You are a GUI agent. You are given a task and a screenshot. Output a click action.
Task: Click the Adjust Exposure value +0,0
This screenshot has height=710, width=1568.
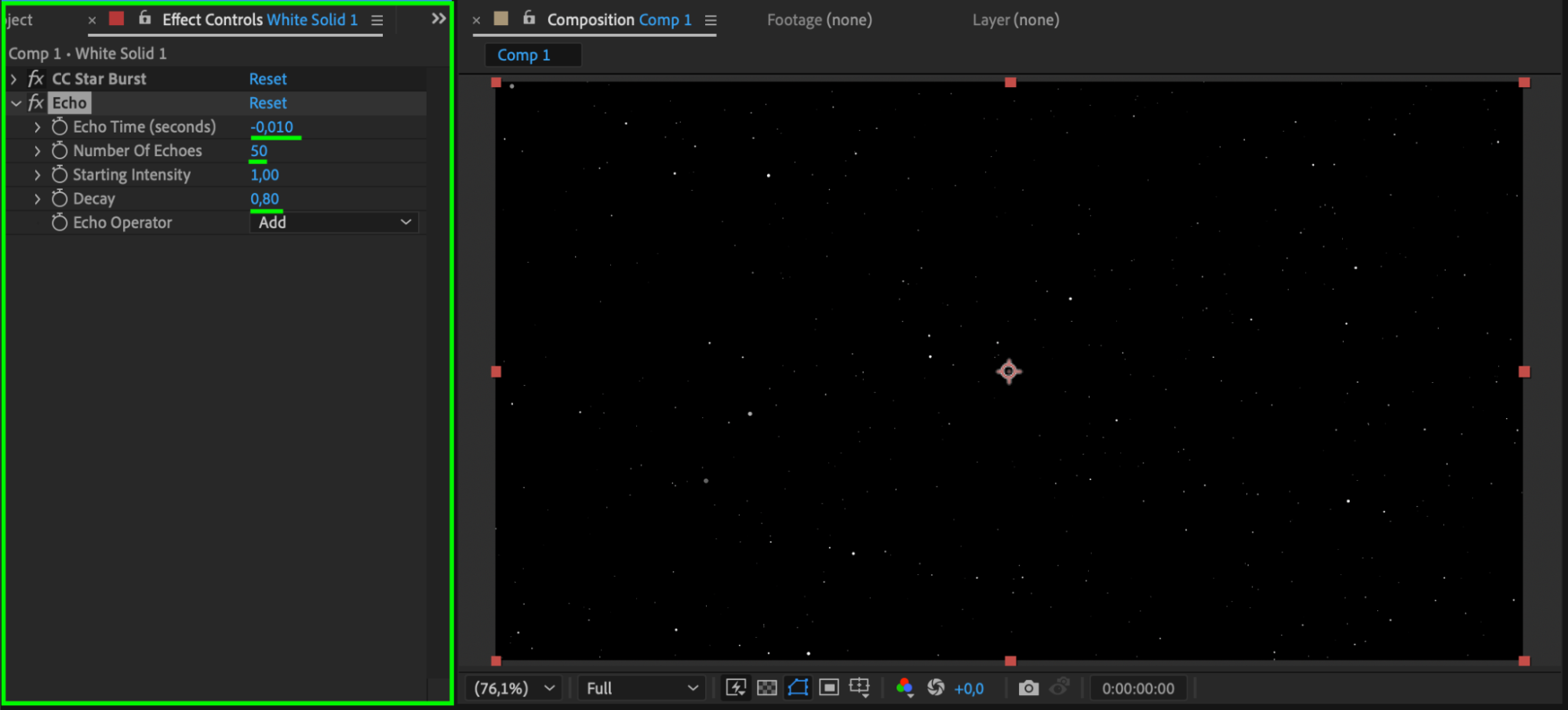click(969, 688)
